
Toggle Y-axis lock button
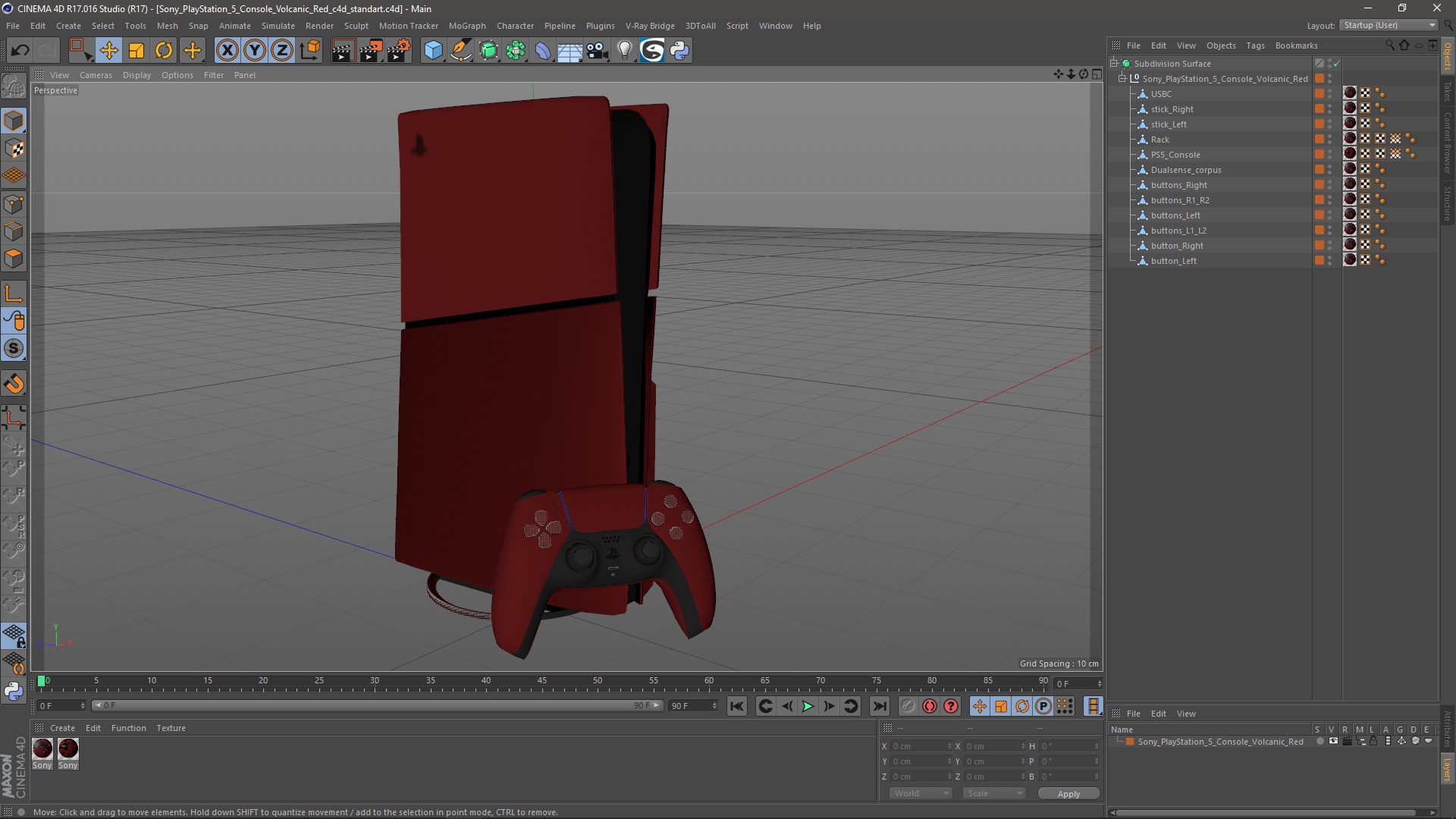point(255,51)
